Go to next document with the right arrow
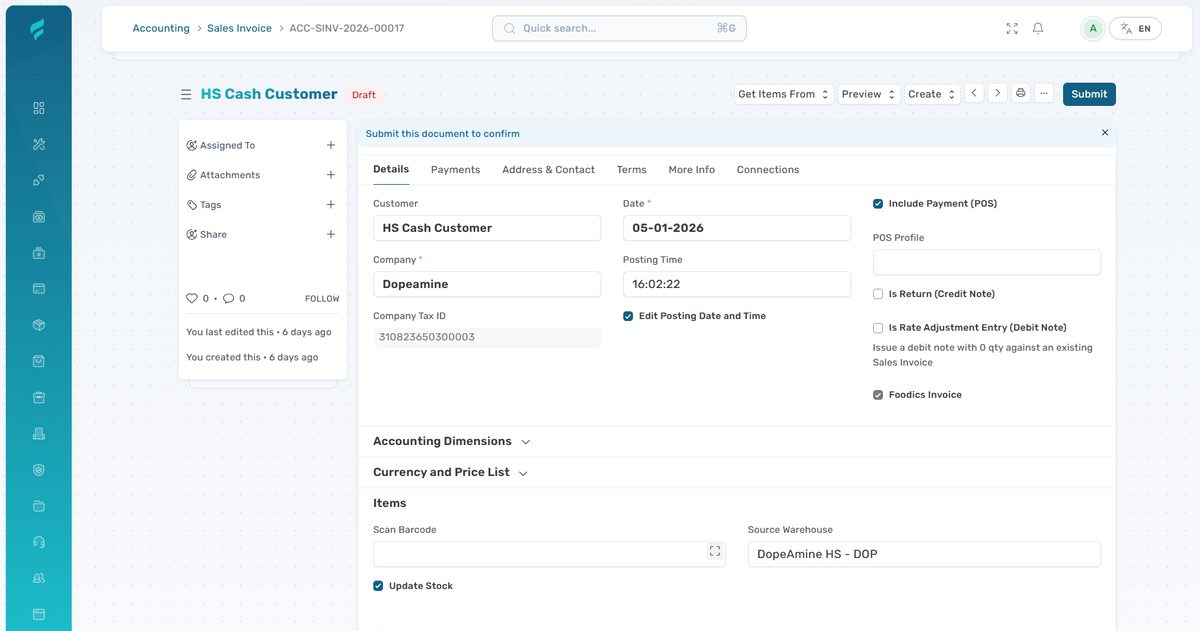The height and width of the screenshot is (631, 1200). (x=997, y=93)
